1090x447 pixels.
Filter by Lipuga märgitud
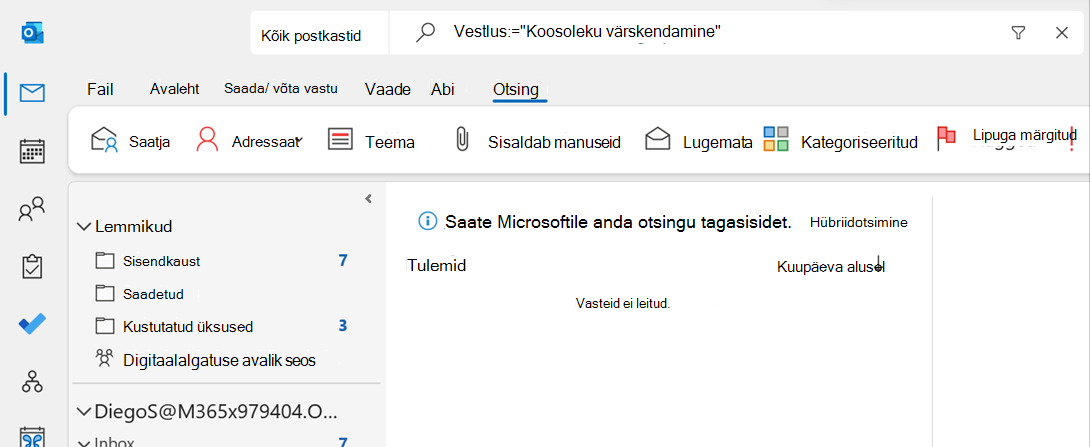(1007, 138)
